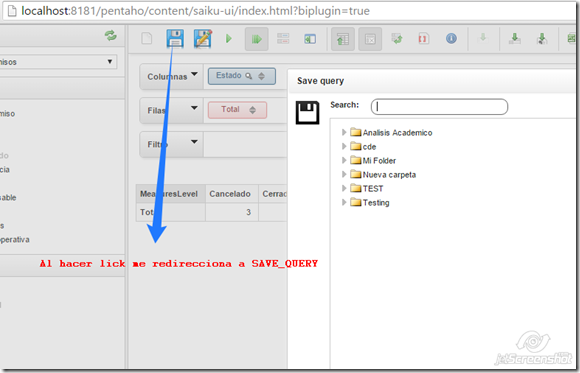Click the export CSV green arrow icon
Image resolution: width=580 pixels, height=373 pixels.
542,38
